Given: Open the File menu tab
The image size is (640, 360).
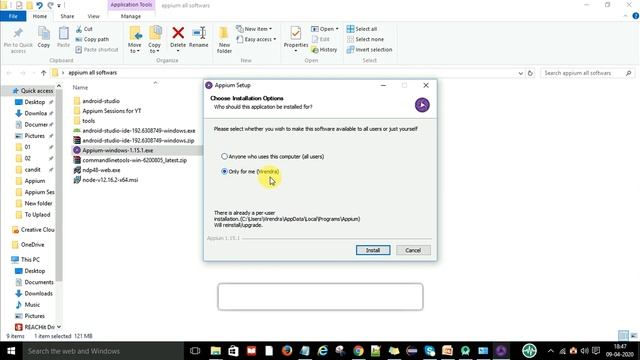Looking at the screenshot, I should coord(13,16).
